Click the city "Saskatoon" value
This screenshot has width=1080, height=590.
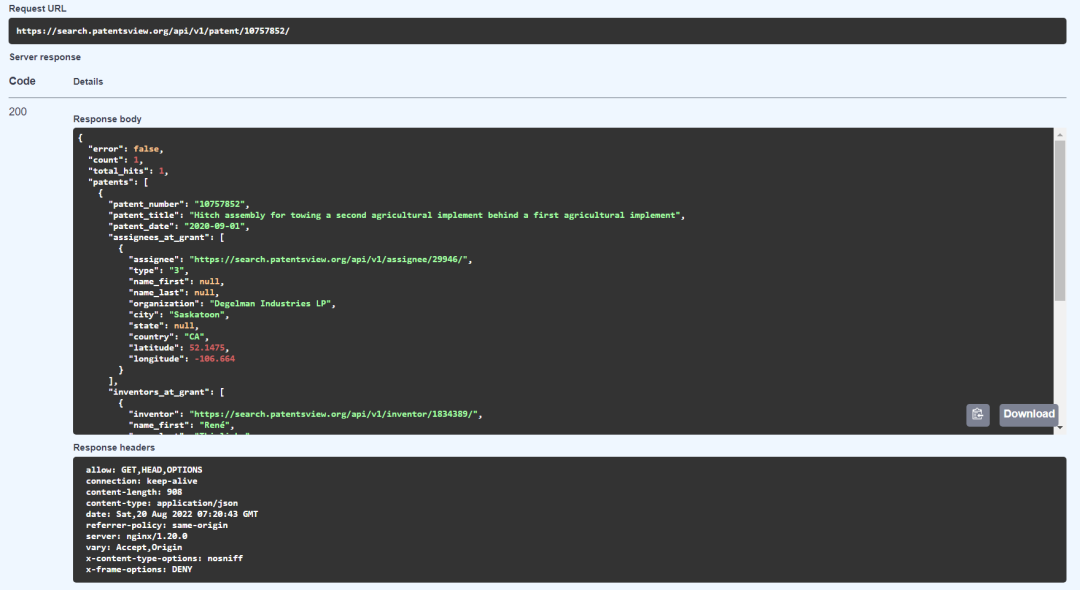[x=197, y=314]
